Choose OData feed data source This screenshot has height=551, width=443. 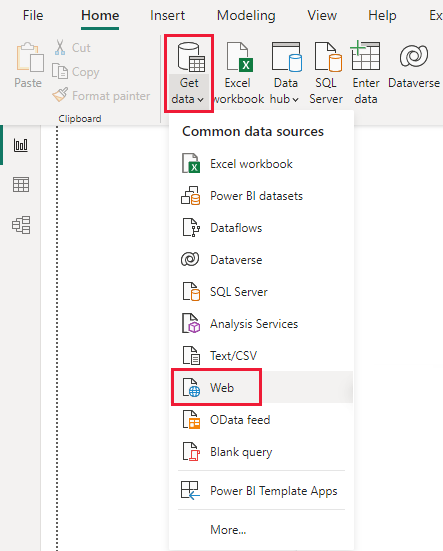point(261,420)
